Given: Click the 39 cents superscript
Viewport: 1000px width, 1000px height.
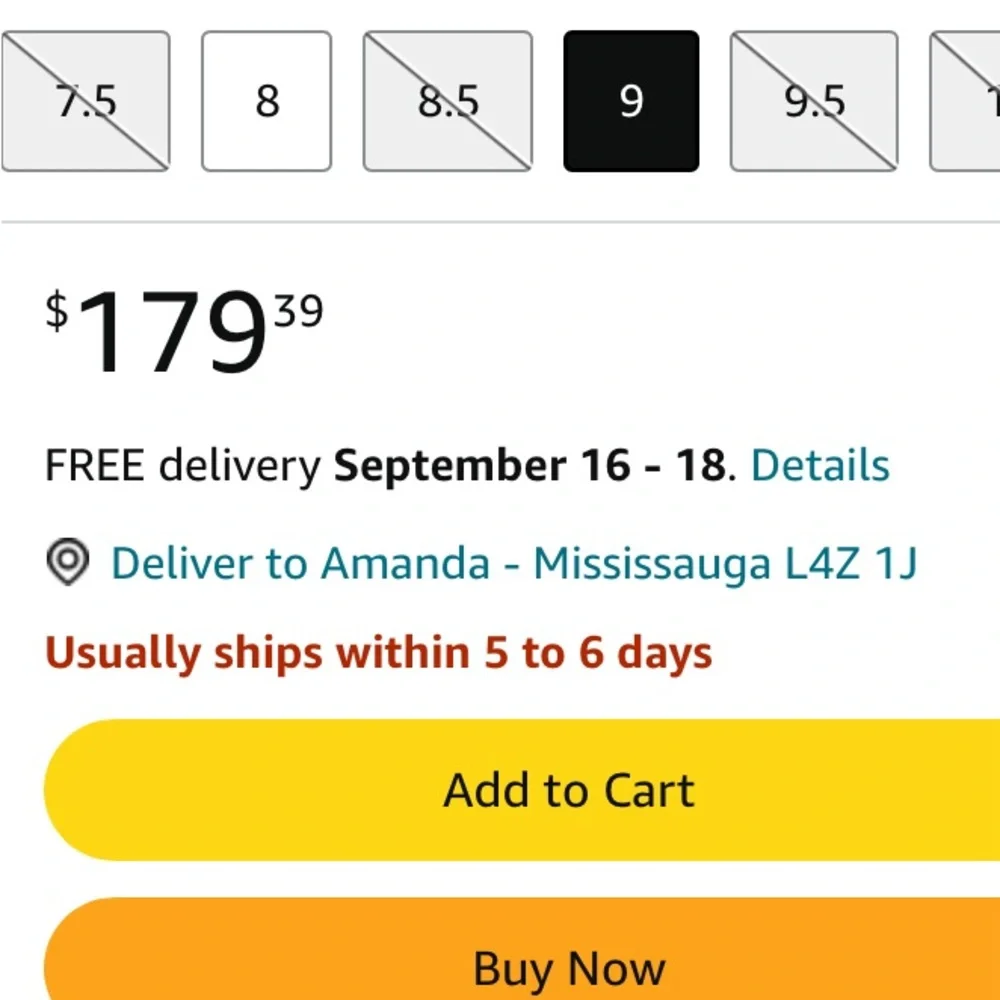Looking at the screenshot, I should 299,313.
